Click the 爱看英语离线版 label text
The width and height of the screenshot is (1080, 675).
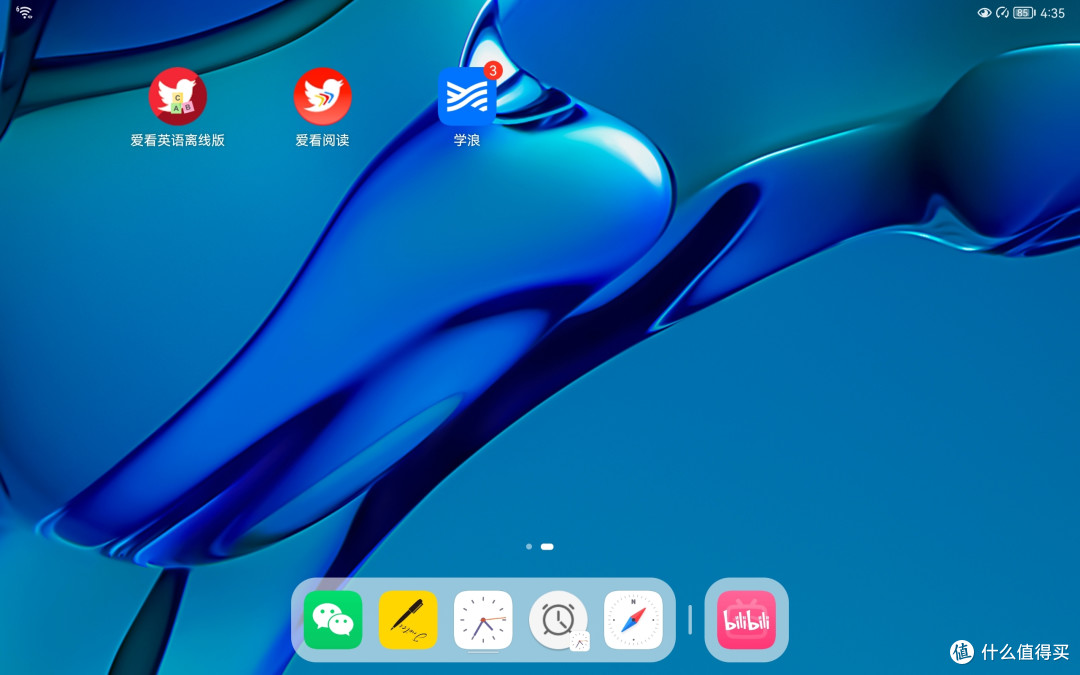(178, 140)
